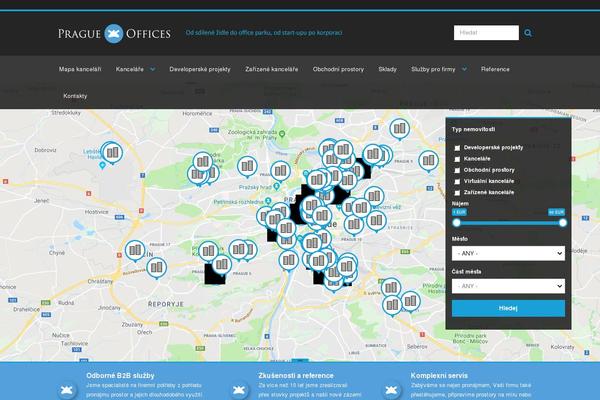The width and height of the screenshot is (600, 400).
Task: Open the Kanceláře menu item
Action: point(130,69)
